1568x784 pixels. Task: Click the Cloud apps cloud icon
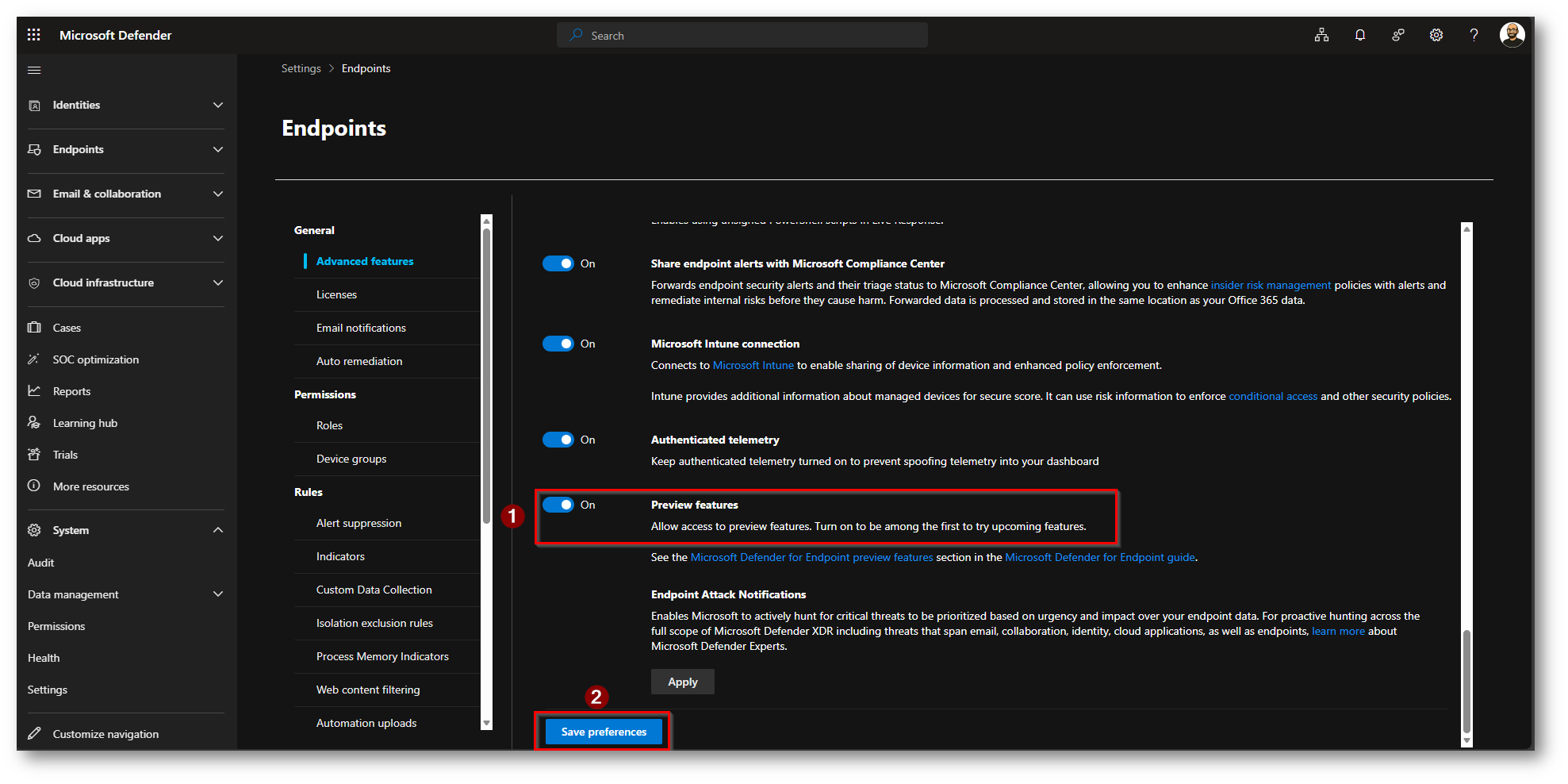coord(34,239)
